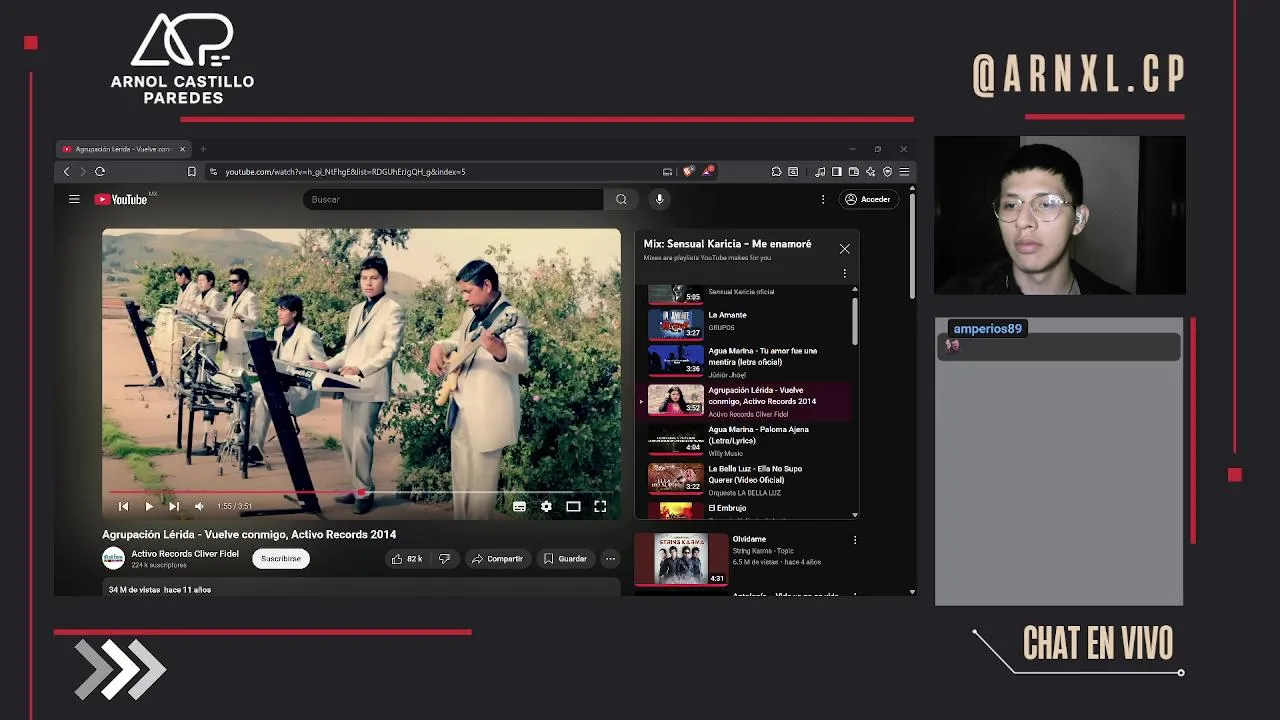
Task: Start voice search with the microphone
Action: click(x=659, y=199)
